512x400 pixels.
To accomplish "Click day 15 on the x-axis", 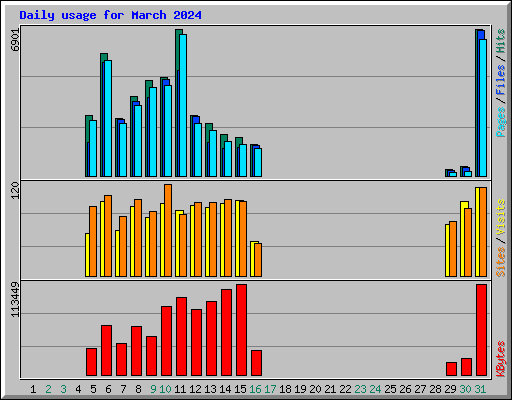I will (240, 389).
